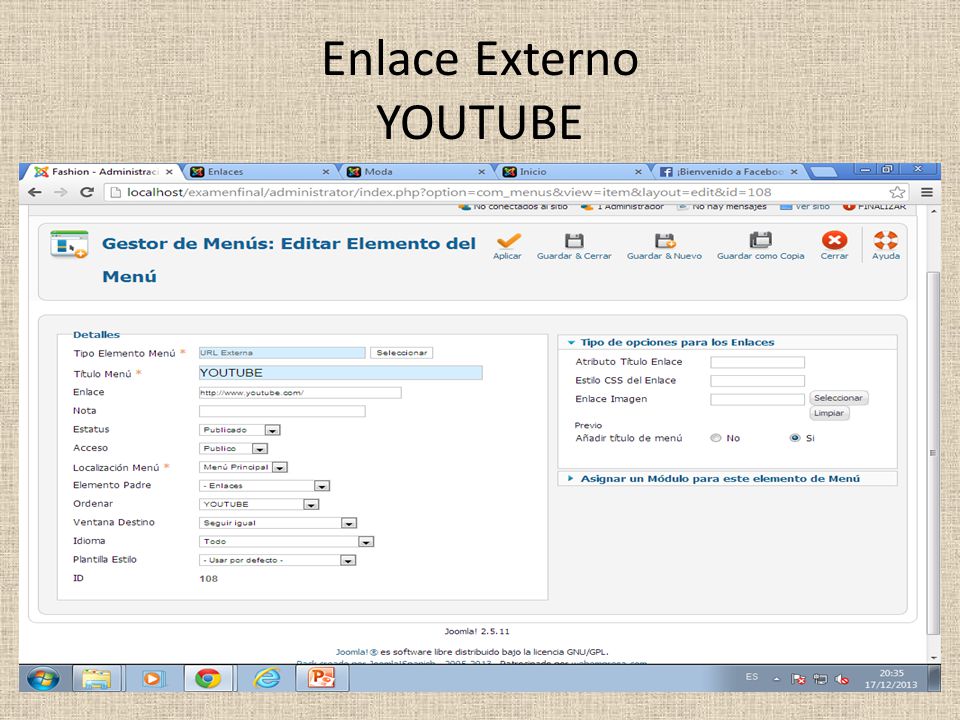Select Si for Añadir título de menú
This screenshot has width=960, height=720.
tap(795, 438)
